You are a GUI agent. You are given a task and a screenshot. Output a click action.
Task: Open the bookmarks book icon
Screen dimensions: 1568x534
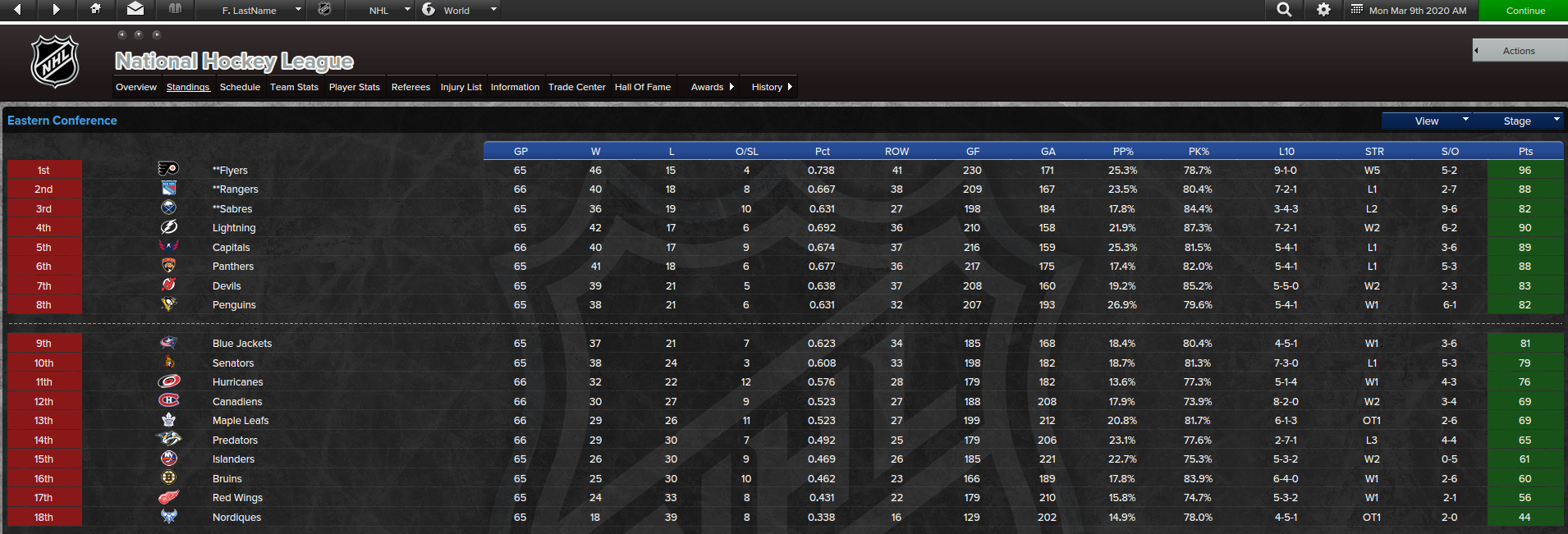(x=175, y=9)
